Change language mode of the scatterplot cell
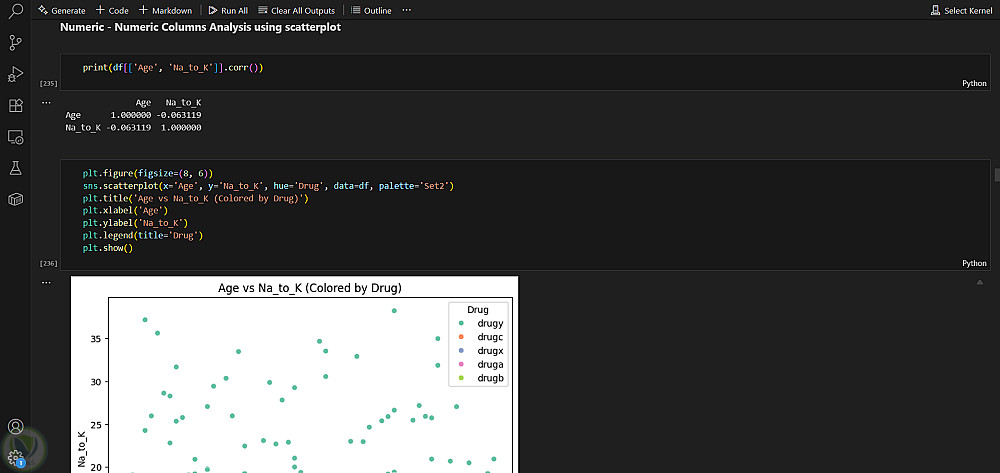The image size is (1000, 473). tap(973, 263)
